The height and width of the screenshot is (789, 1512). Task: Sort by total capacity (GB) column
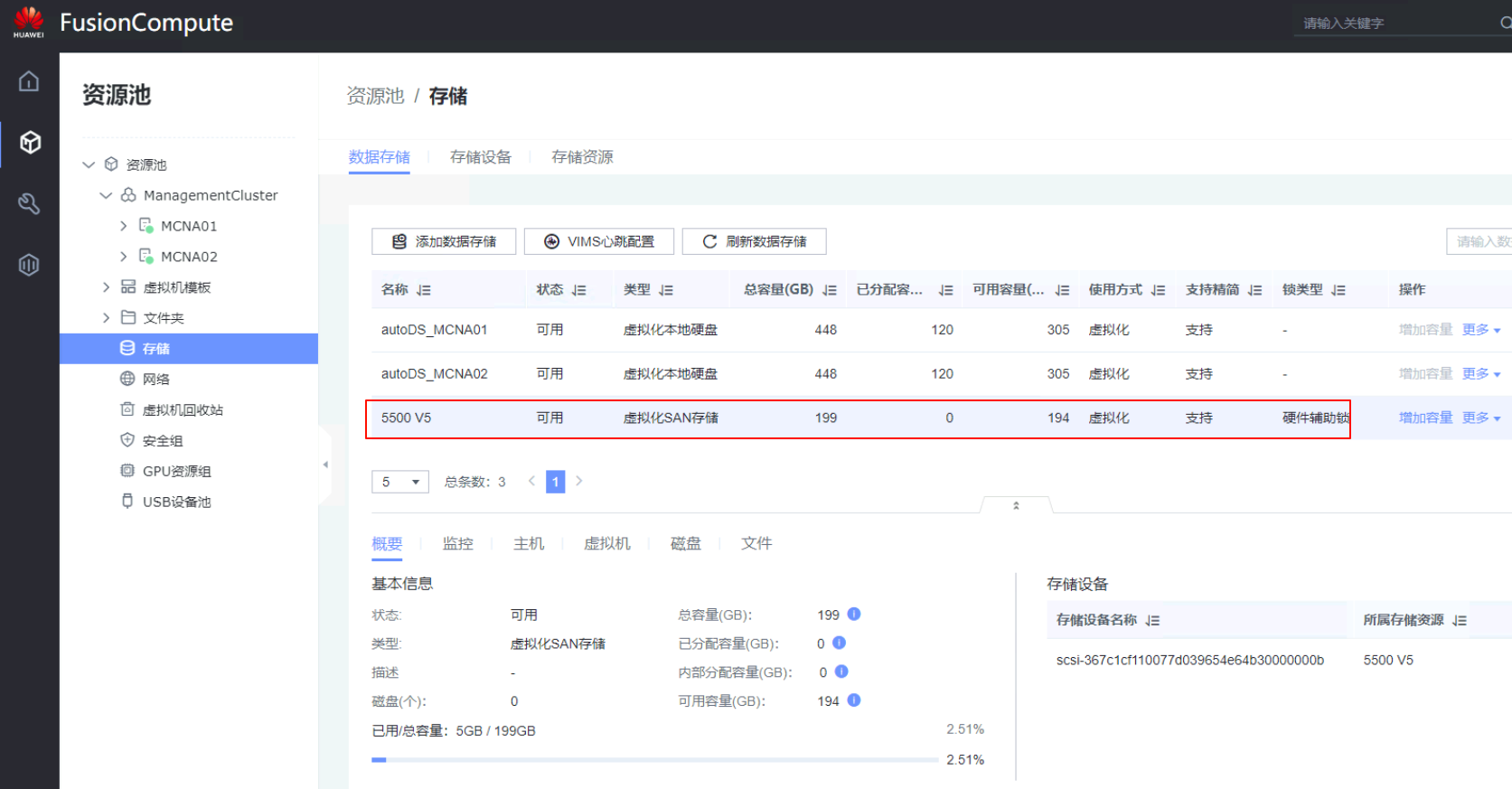click(x=830, y=290)
